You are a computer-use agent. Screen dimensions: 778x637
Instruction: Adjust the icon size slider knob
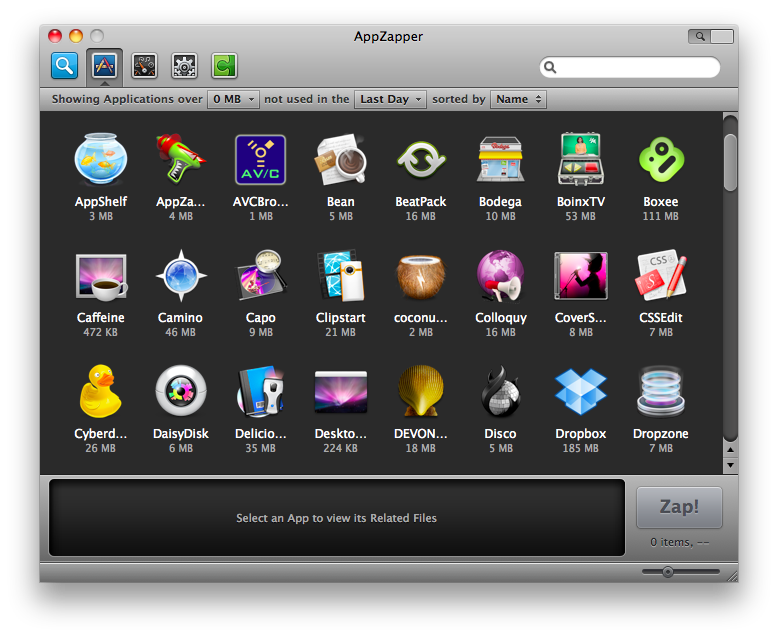click(x=668, y=572)
